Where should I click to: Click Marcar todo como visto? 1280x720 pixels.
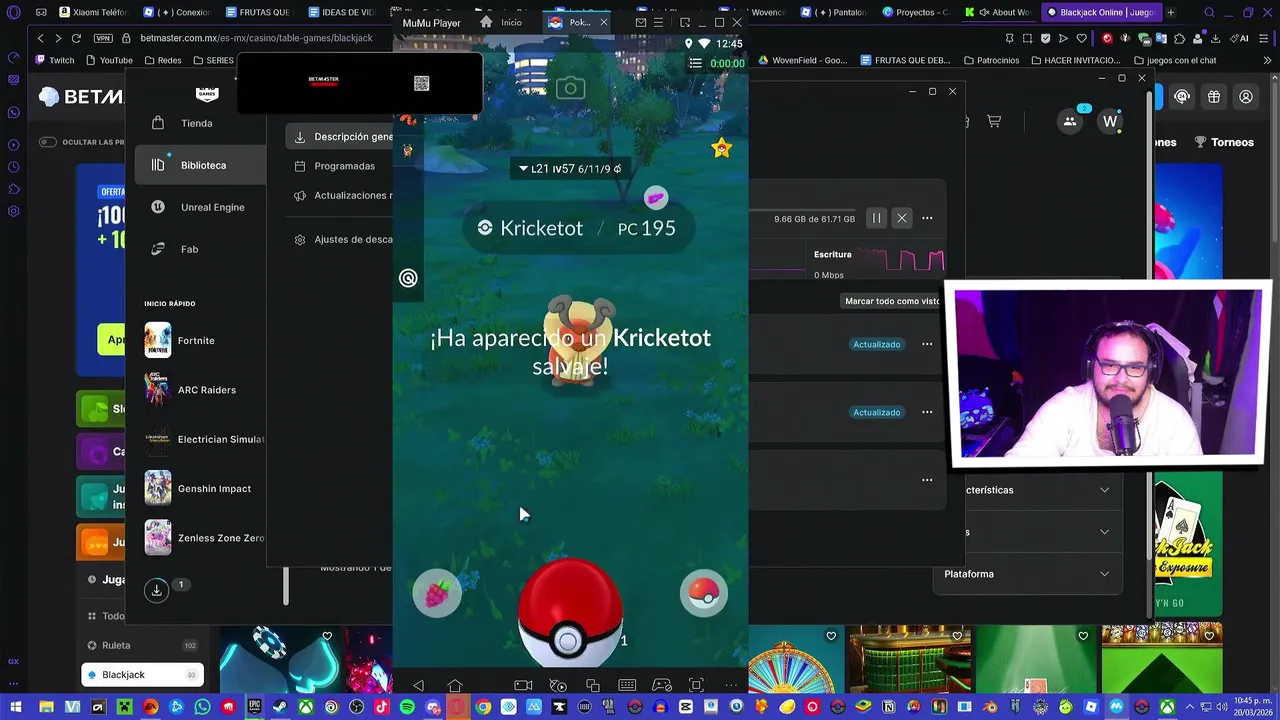[x=893, y=301]
